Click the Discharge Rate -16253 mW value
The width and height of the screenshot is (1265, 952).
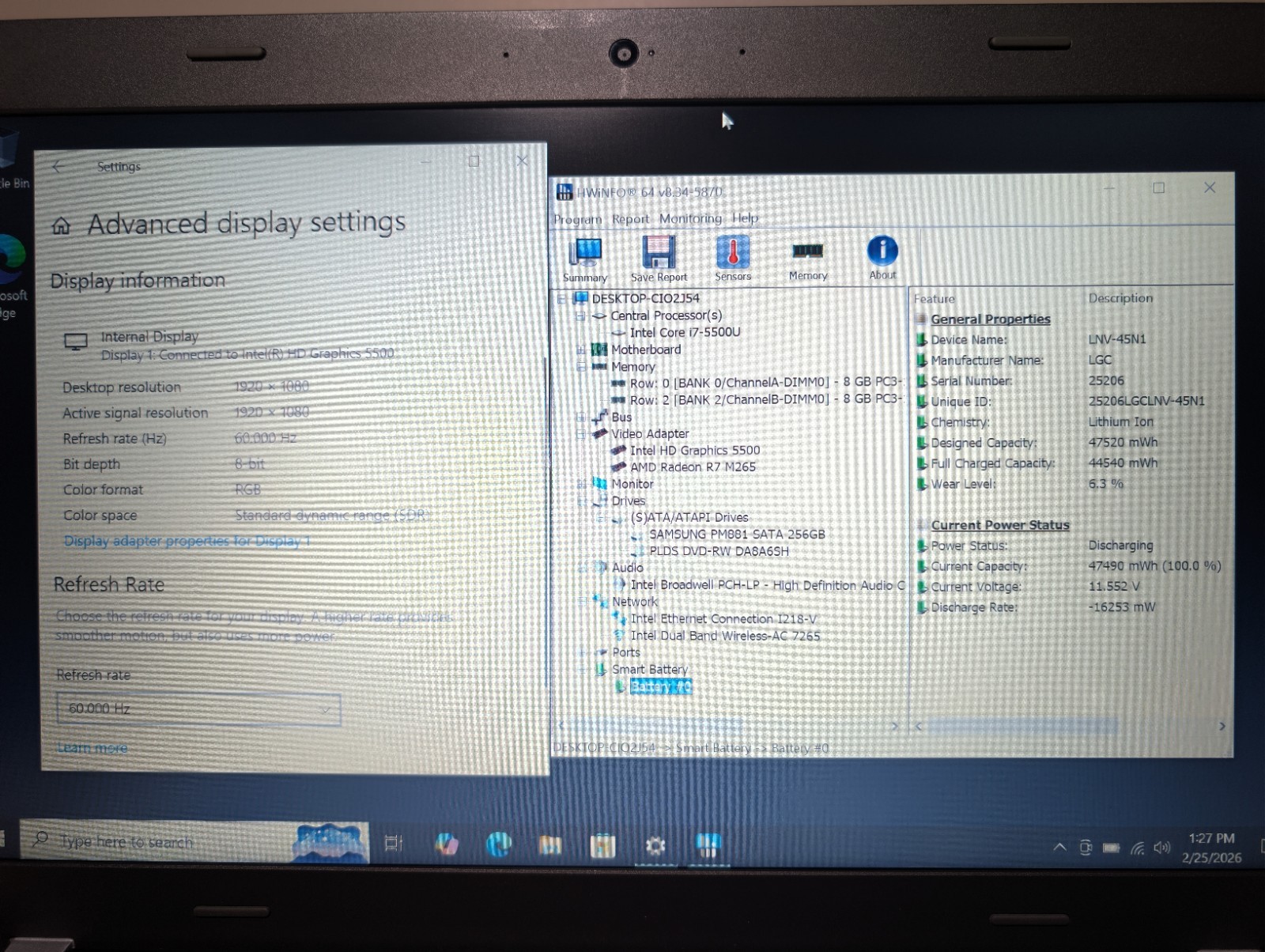coord(1122,607)
